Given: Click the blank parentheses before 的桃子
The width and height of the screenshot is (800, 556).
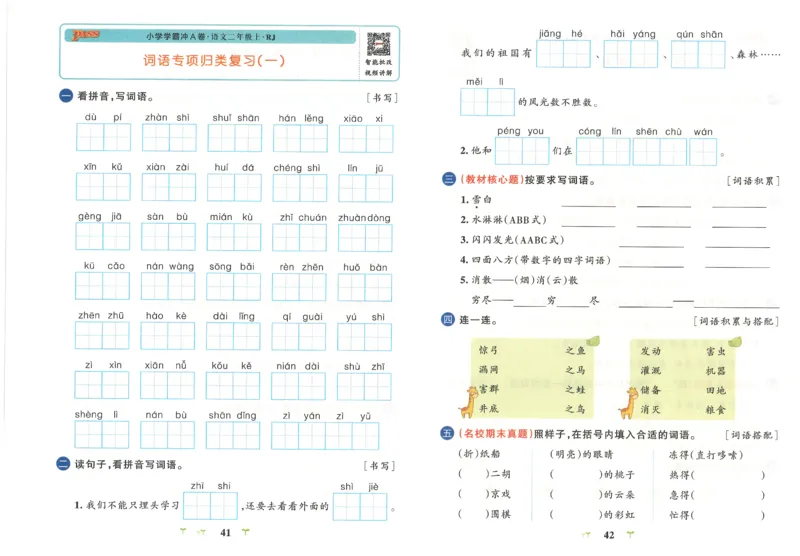Looking at the screenshot, I should [576, 474].
